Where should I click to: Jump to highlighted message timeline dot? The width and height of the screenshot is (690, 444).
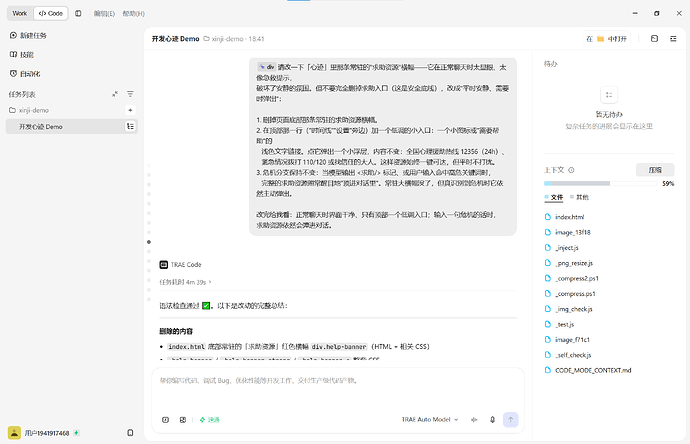click(x=149, y=242)
